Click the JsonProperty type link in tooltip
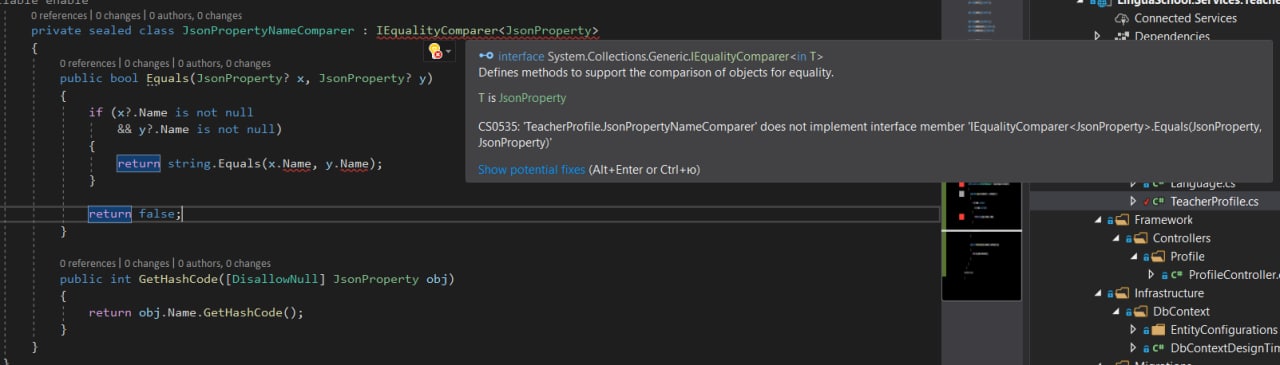Screen dimensions: 1280x365 tap(532, 98)
